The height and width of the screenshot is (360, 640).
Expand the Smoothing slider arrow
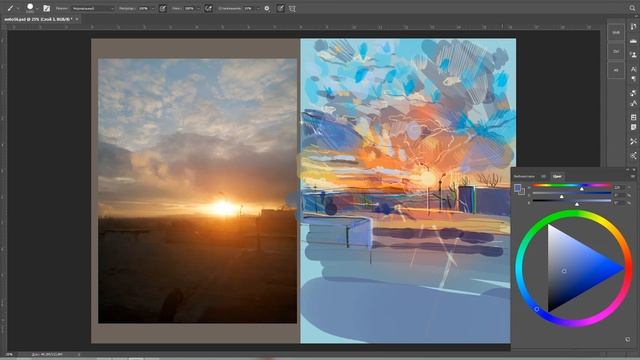(x=258, y=8)
